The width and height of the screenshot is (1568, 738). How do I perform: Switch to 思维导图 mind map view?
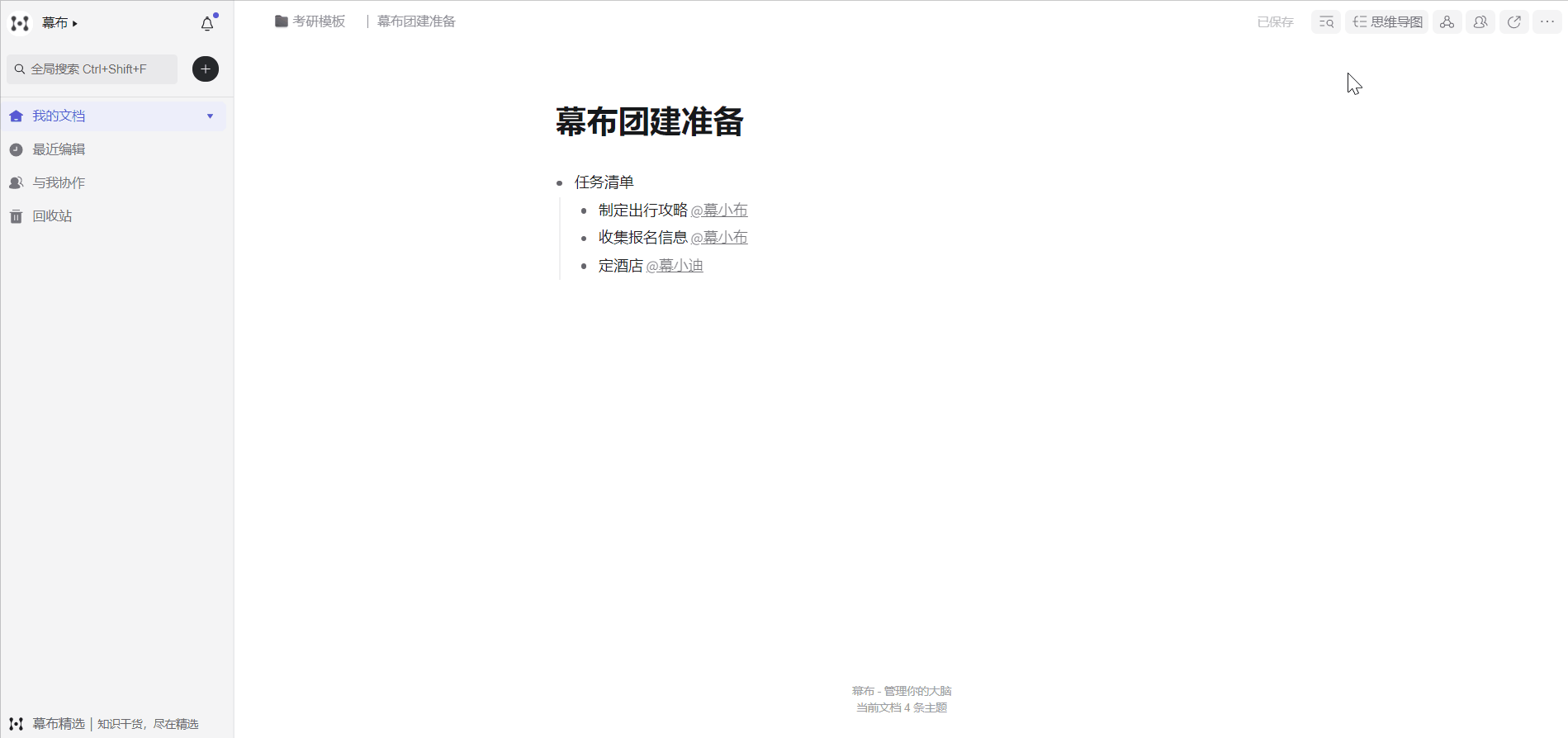pyautogui.click(x=1387, y=22)
